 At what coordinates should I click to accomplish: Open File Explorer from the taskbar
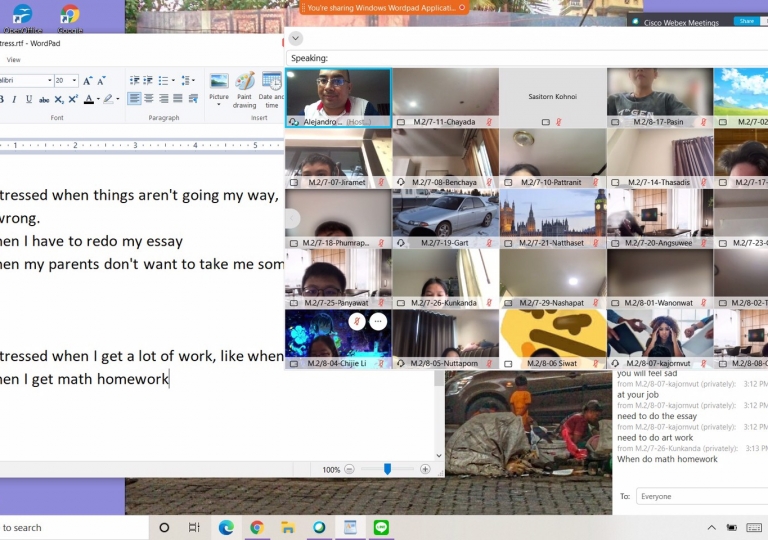(288, 527)
